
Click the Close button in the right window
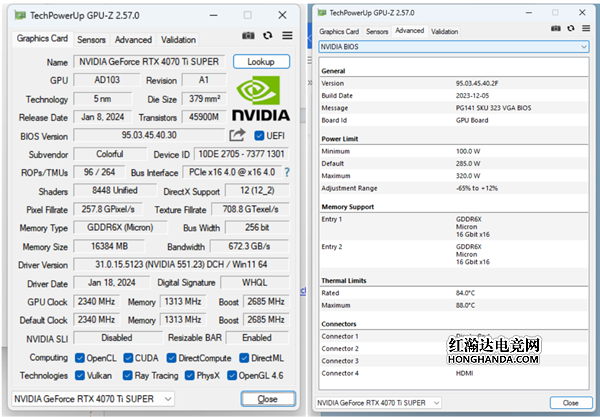(x=571, y=403)
